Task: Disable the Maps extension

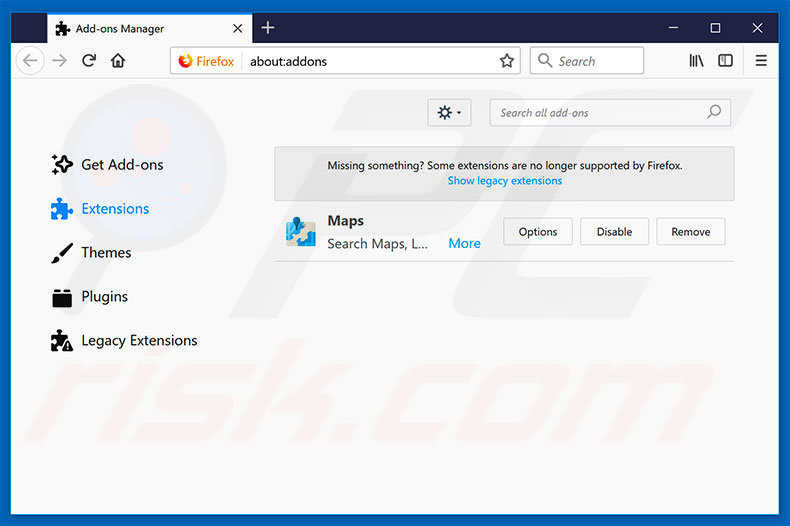Action: pos(614,232)
